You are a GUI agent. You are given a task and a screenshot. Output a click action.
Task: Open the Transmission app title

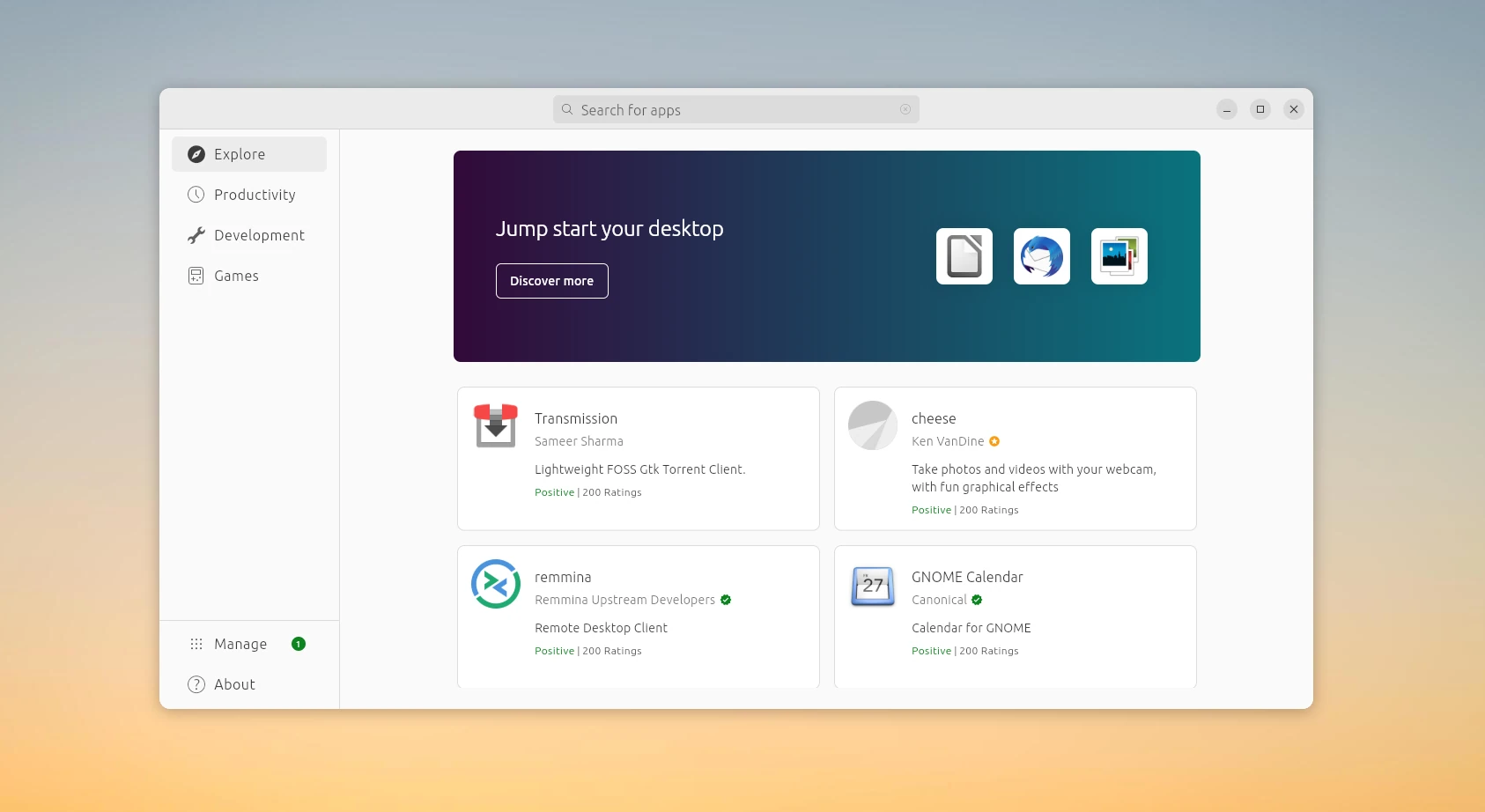tap(576, 418)
